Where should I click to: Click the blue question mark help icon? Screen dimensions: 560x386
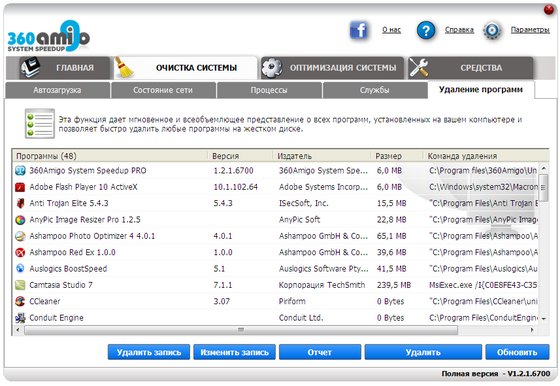pos(426,30)
